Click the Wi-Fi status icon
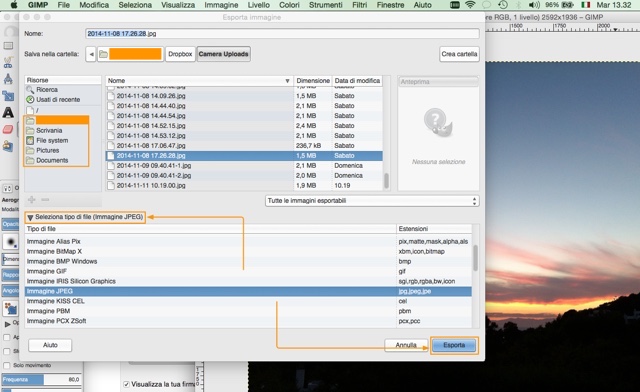Viewport: 640px width, 392px height. 470,5
